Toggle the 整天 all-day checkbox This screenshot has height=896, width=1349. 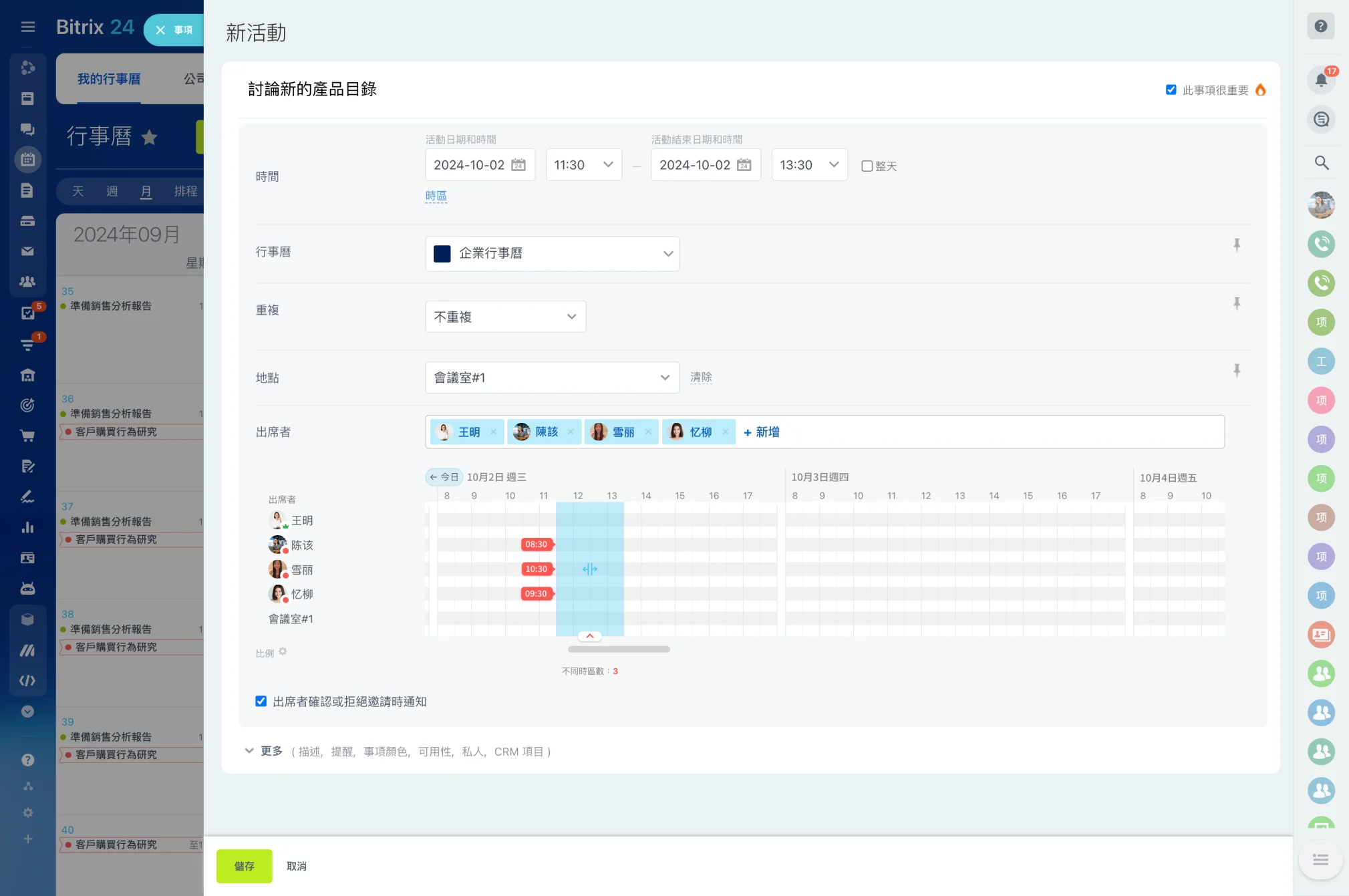click(x=867, y=166)
